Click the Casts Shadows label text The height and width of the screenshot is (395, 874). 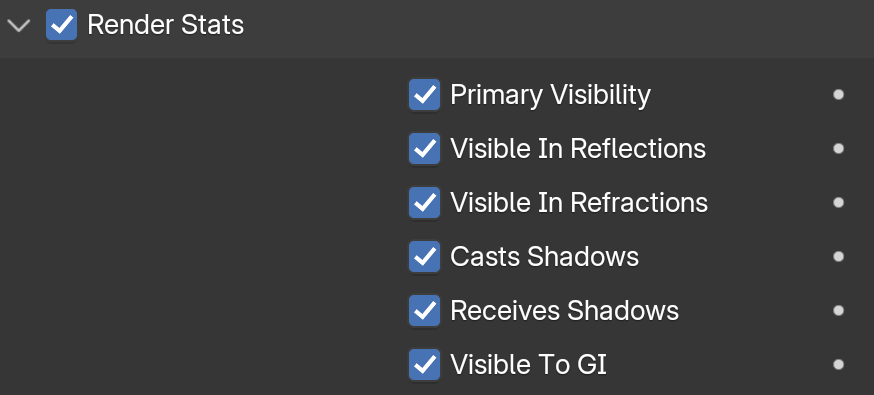tap(545, 256)
